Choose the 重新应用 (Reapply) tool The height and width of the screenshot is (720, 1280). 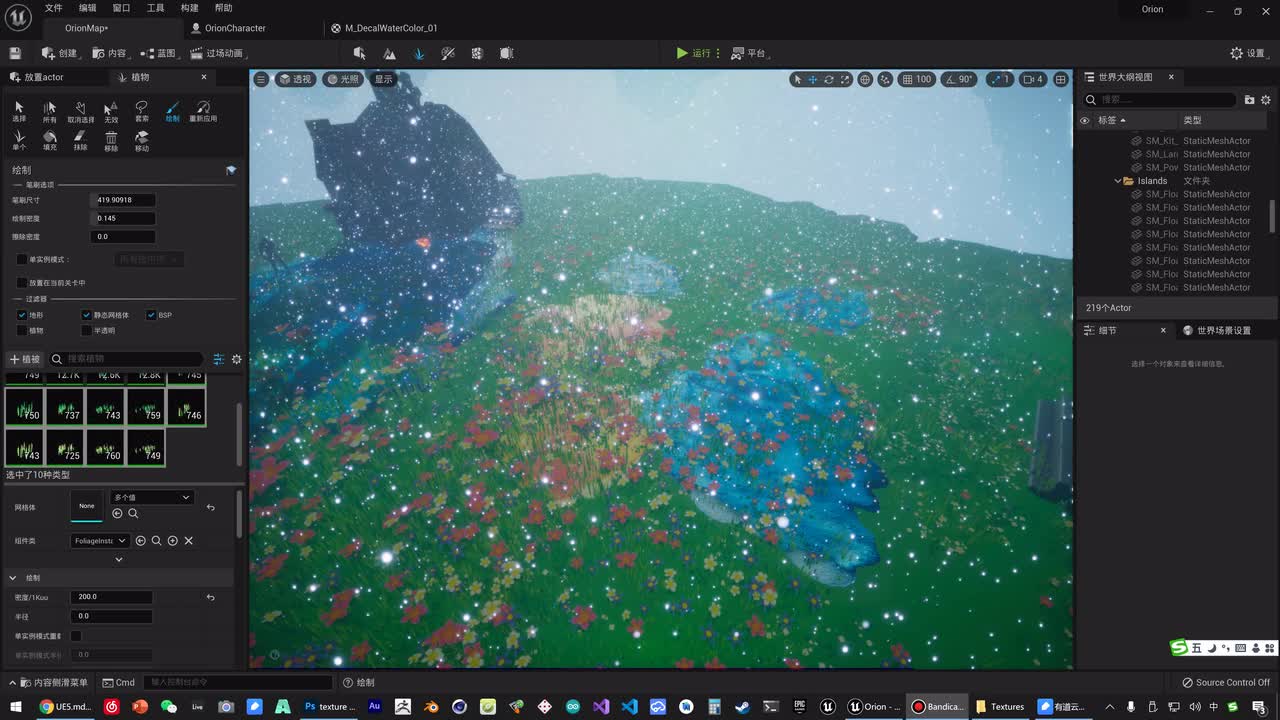pos(203,111)
